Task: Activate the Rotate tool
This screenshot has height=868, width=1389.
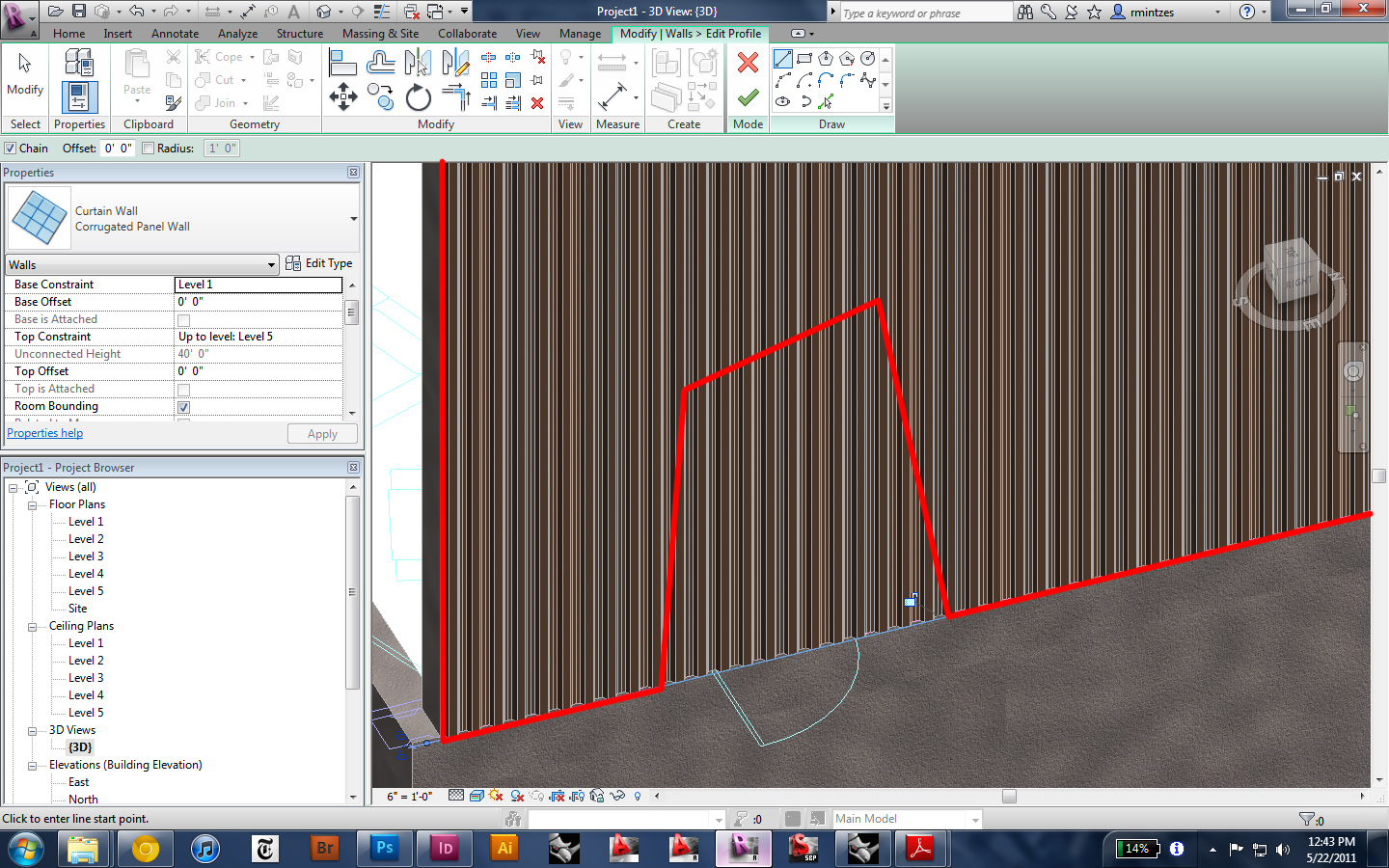Action: pyautogui.click(x=418, y=97)
